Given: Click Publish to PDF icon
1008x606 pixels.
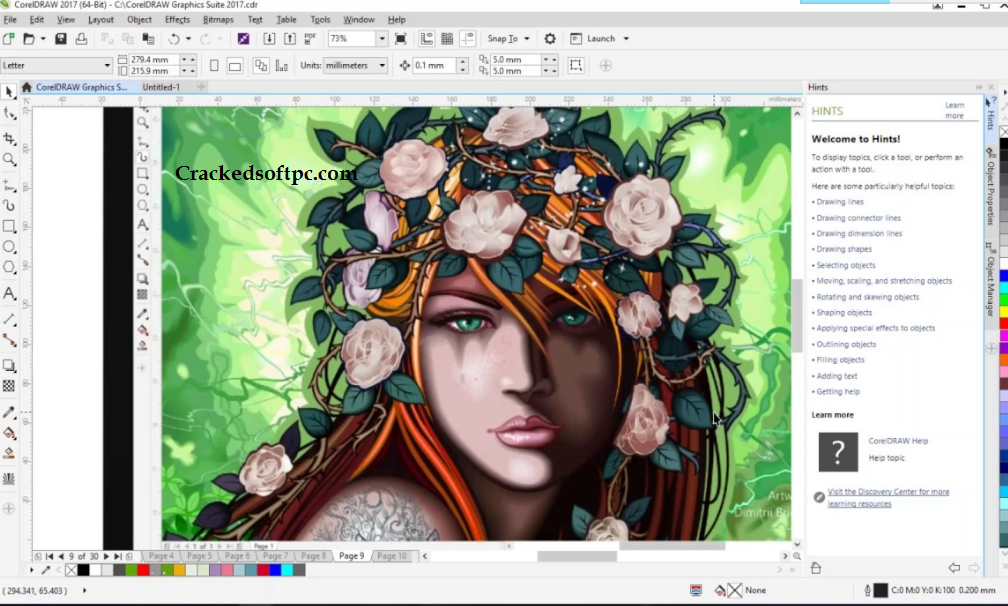Looking at the screenshot, I should [x=310, y=39].
